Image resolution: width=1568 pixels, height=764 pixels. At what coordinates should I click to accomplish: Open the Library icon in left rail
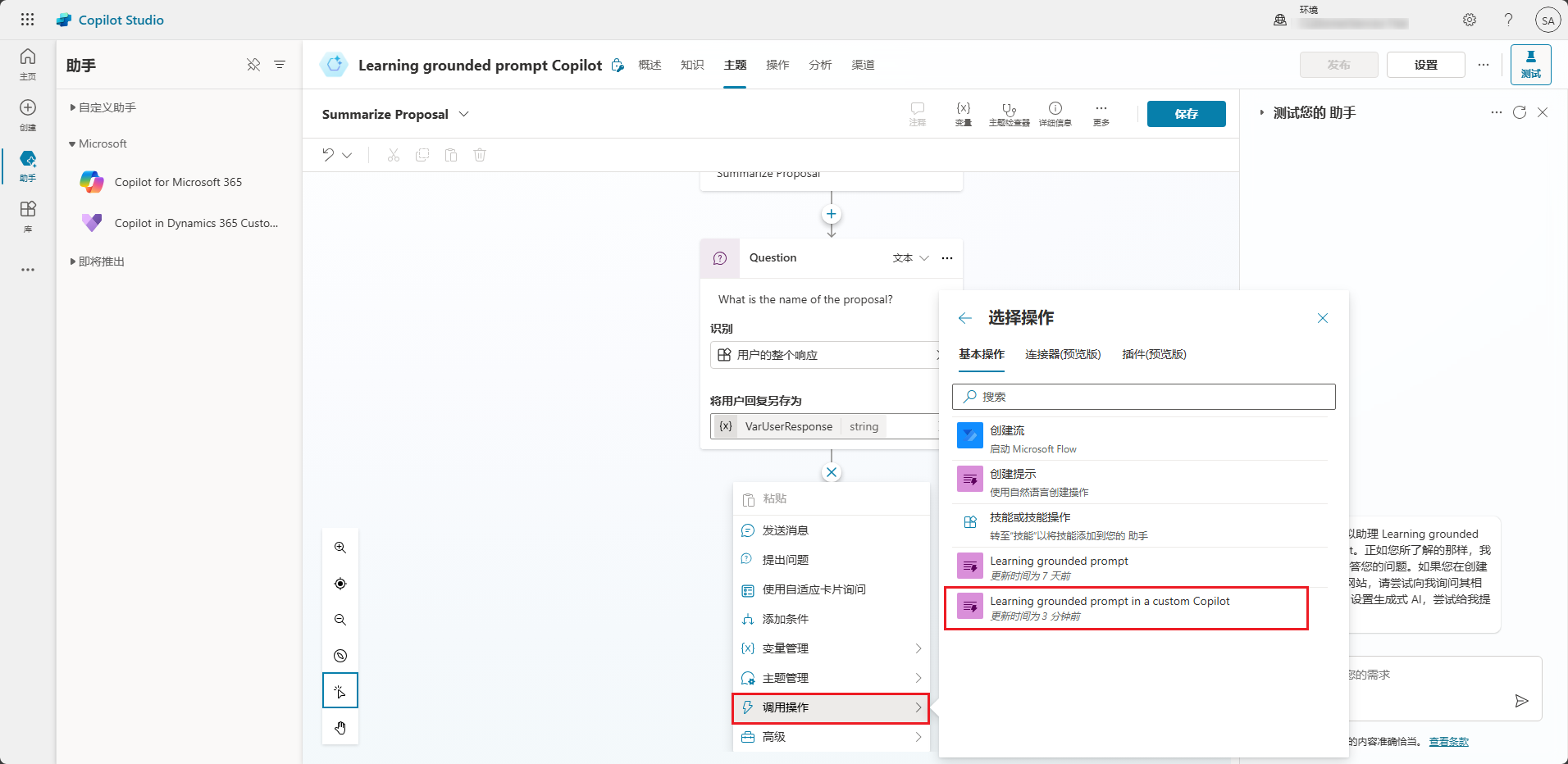(28, 216)
